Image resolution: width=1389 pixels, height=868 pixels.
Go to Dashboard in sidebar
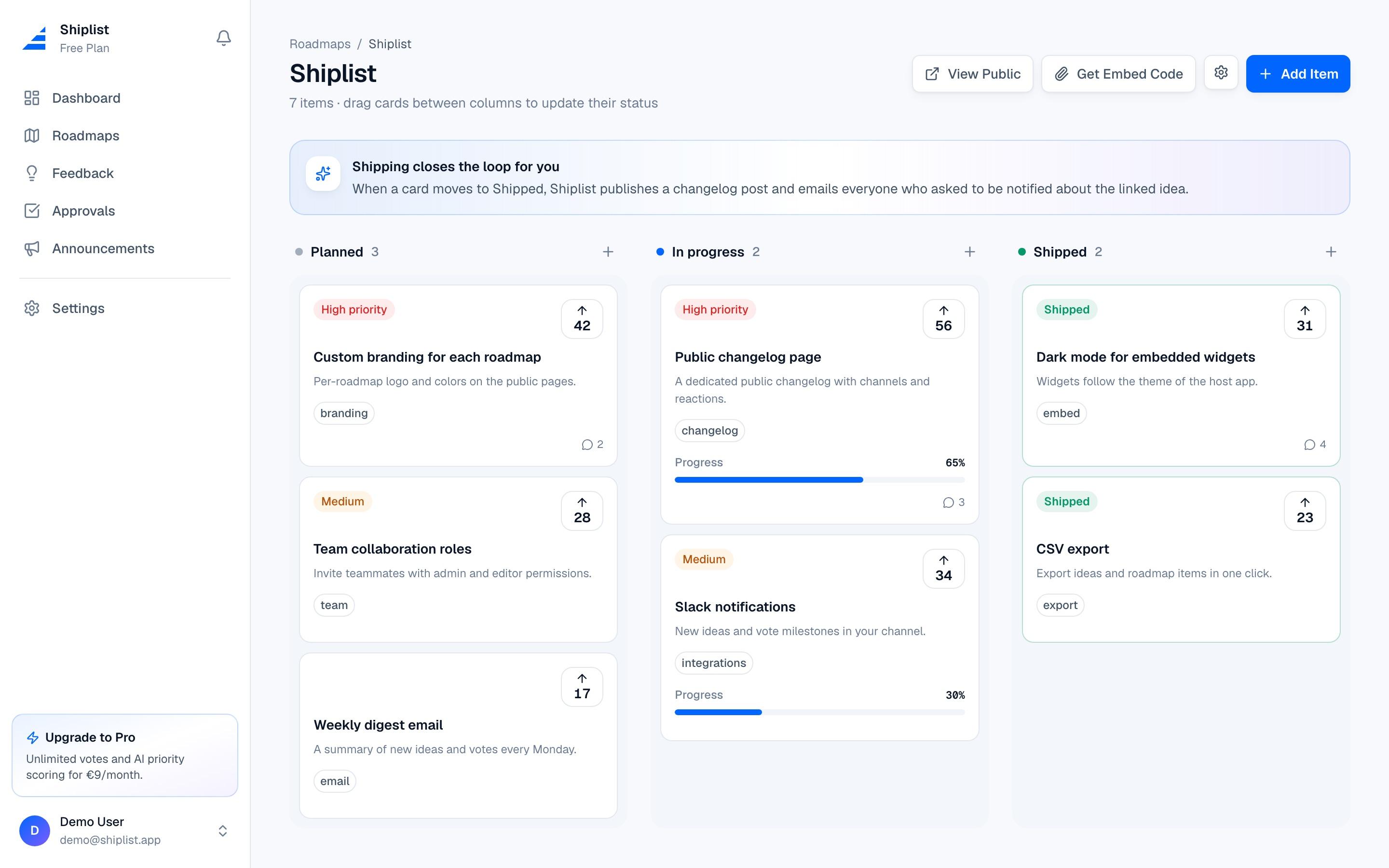(124, 98)
